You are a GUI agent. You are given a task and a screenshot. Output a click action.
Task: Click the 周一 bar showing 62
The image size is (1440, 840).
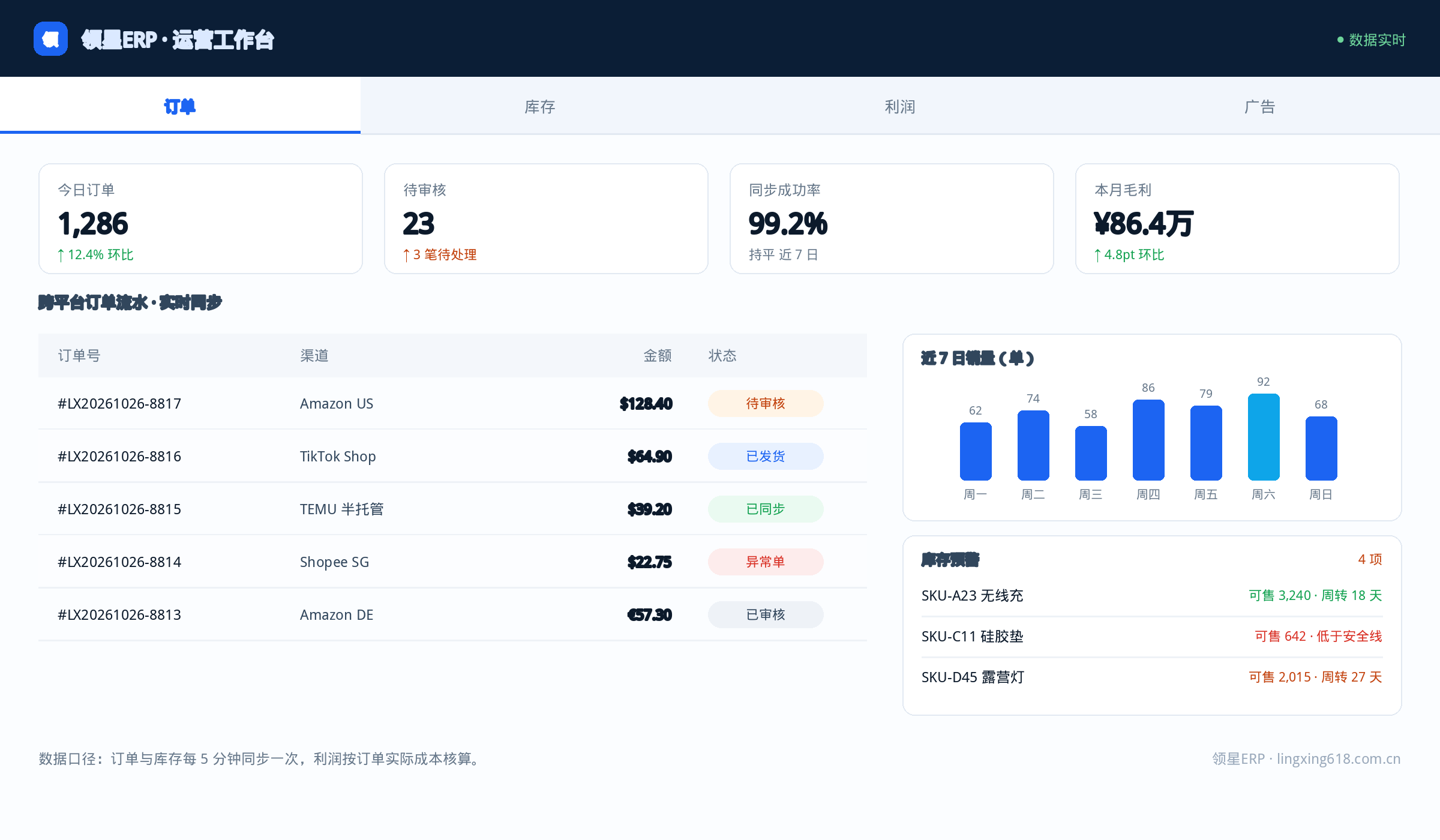976,451
